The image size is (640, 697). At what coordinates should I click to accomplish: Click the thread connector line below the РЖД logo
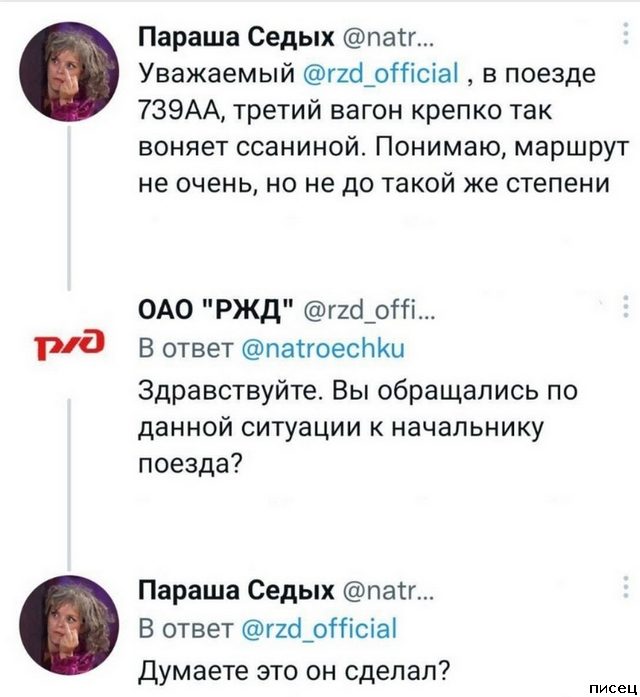[68, 480]
